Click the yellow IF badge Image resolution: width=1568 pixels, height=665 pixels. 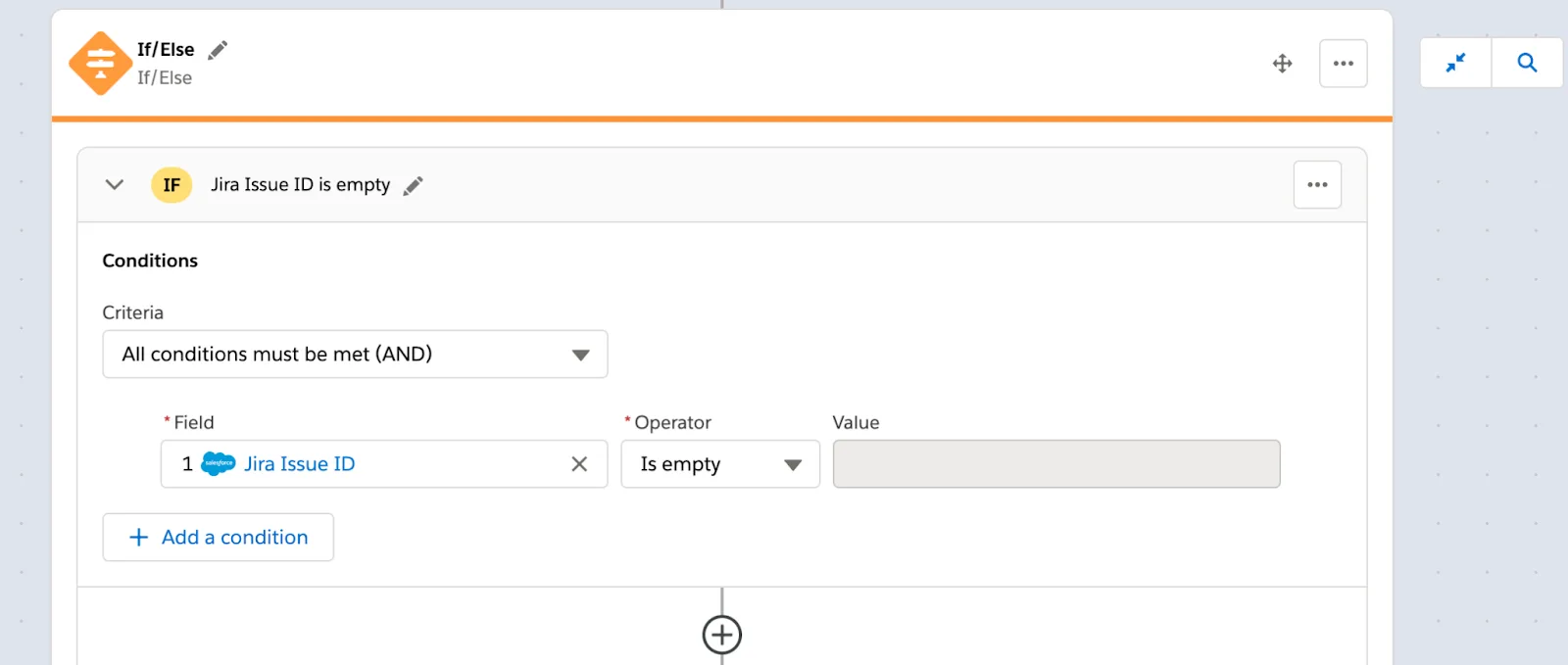click(171, 184)
